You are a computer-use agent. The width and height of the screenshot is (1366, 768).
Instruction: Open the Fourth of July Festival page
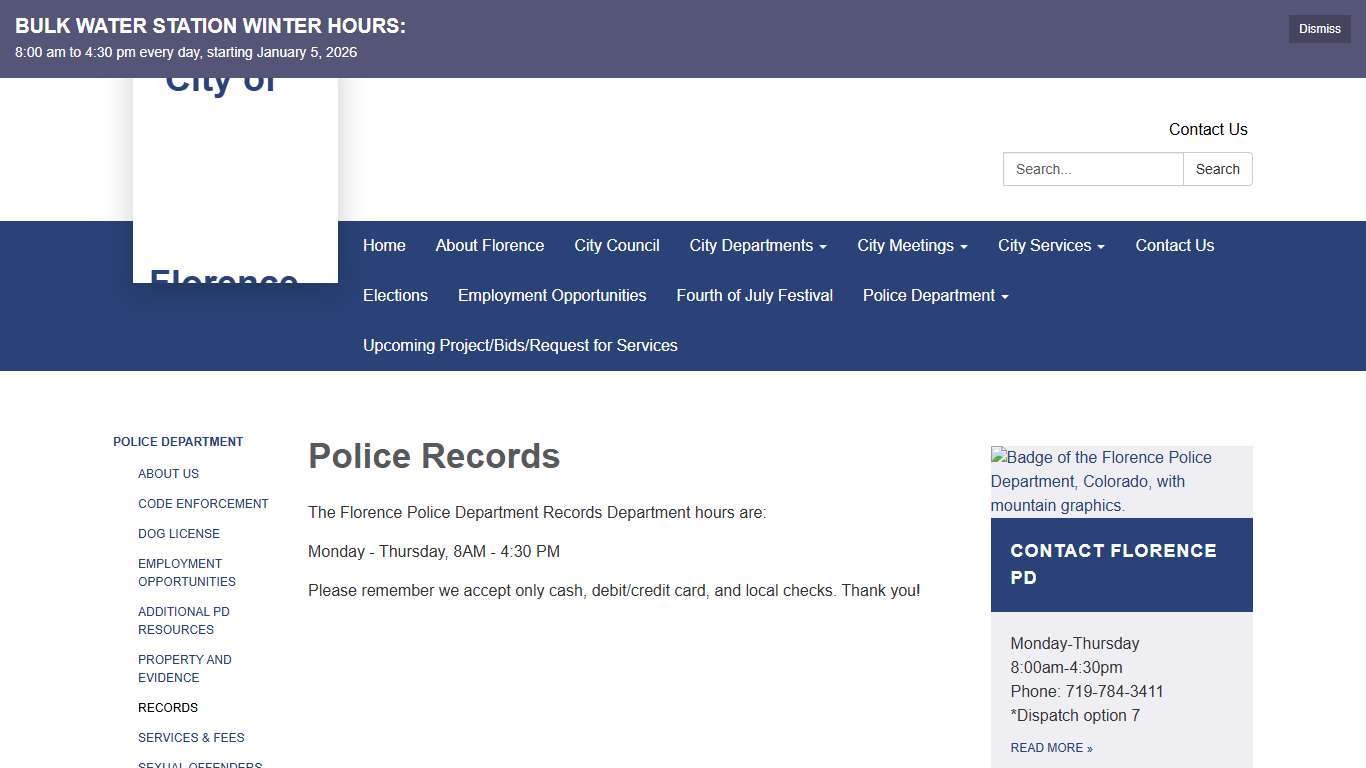[x=754, y=295]
